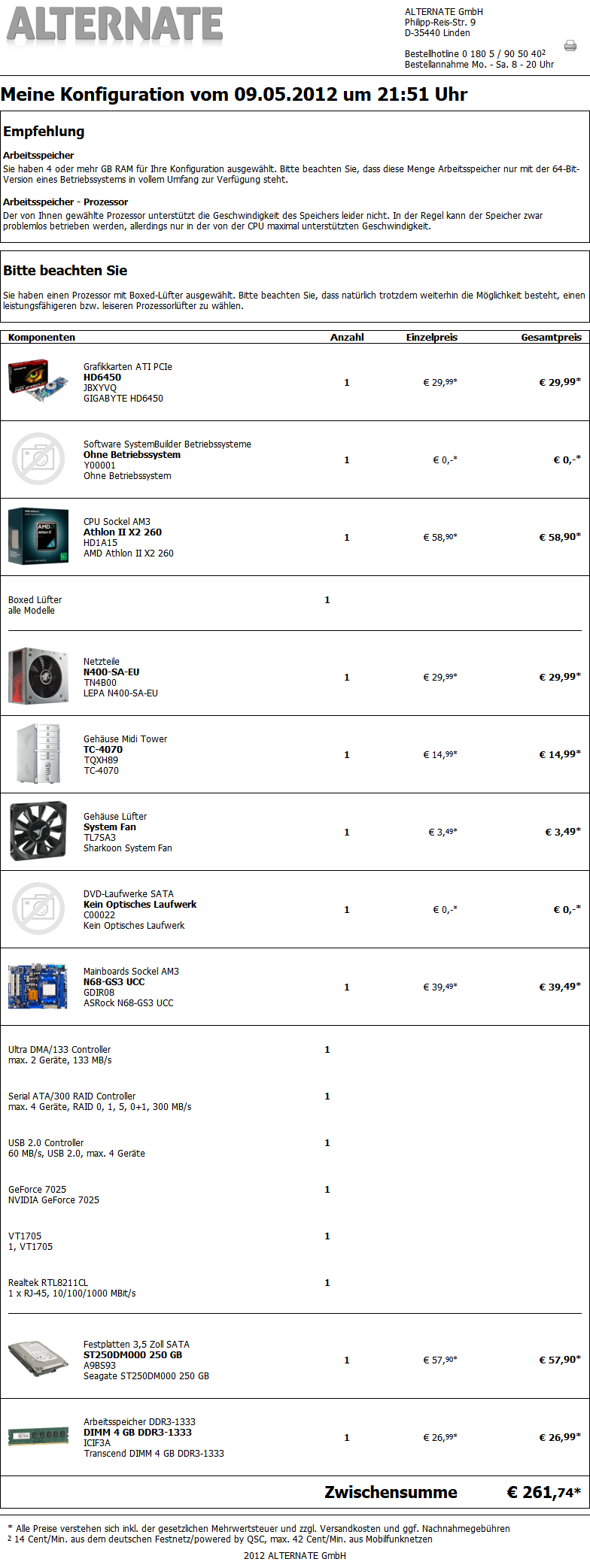
Task: Click the no-image placeholder for Kein Optisches Laufwerk
Action: (x=38, y=908)
